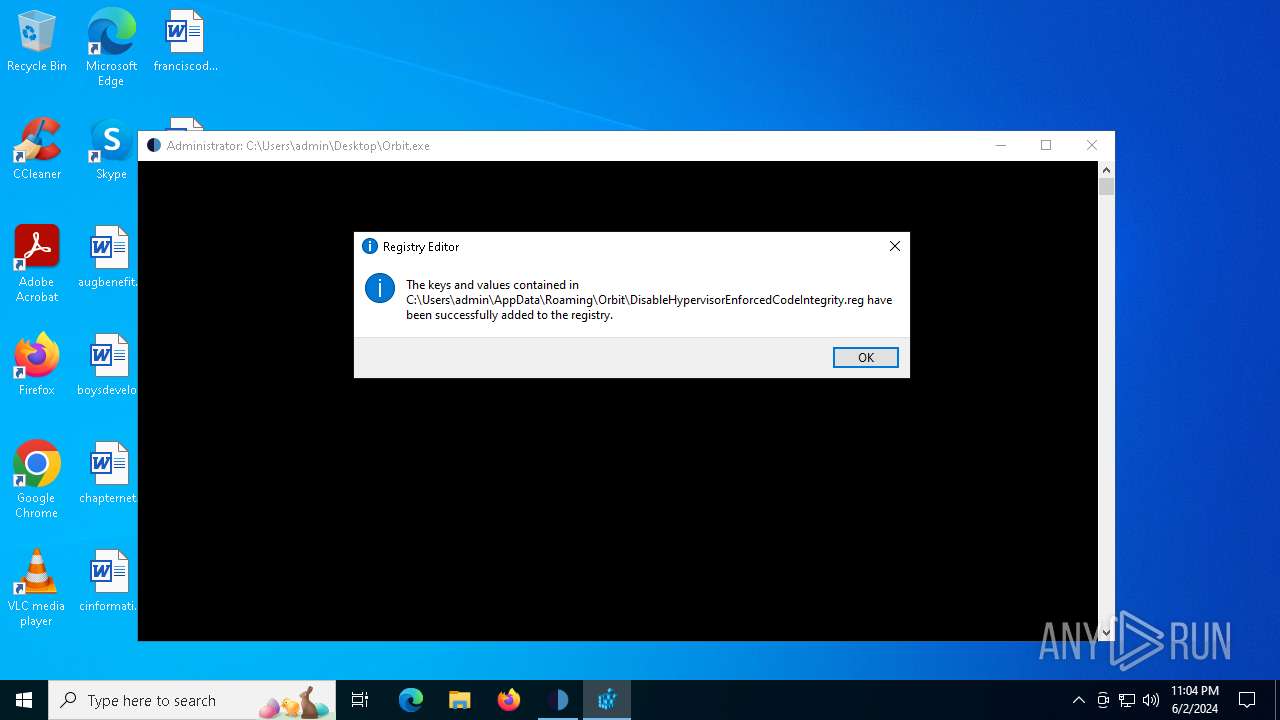Click the Orbit.exe console scroll-down arrow
Screen dimensions: 1280x720
pos(1106,632)
